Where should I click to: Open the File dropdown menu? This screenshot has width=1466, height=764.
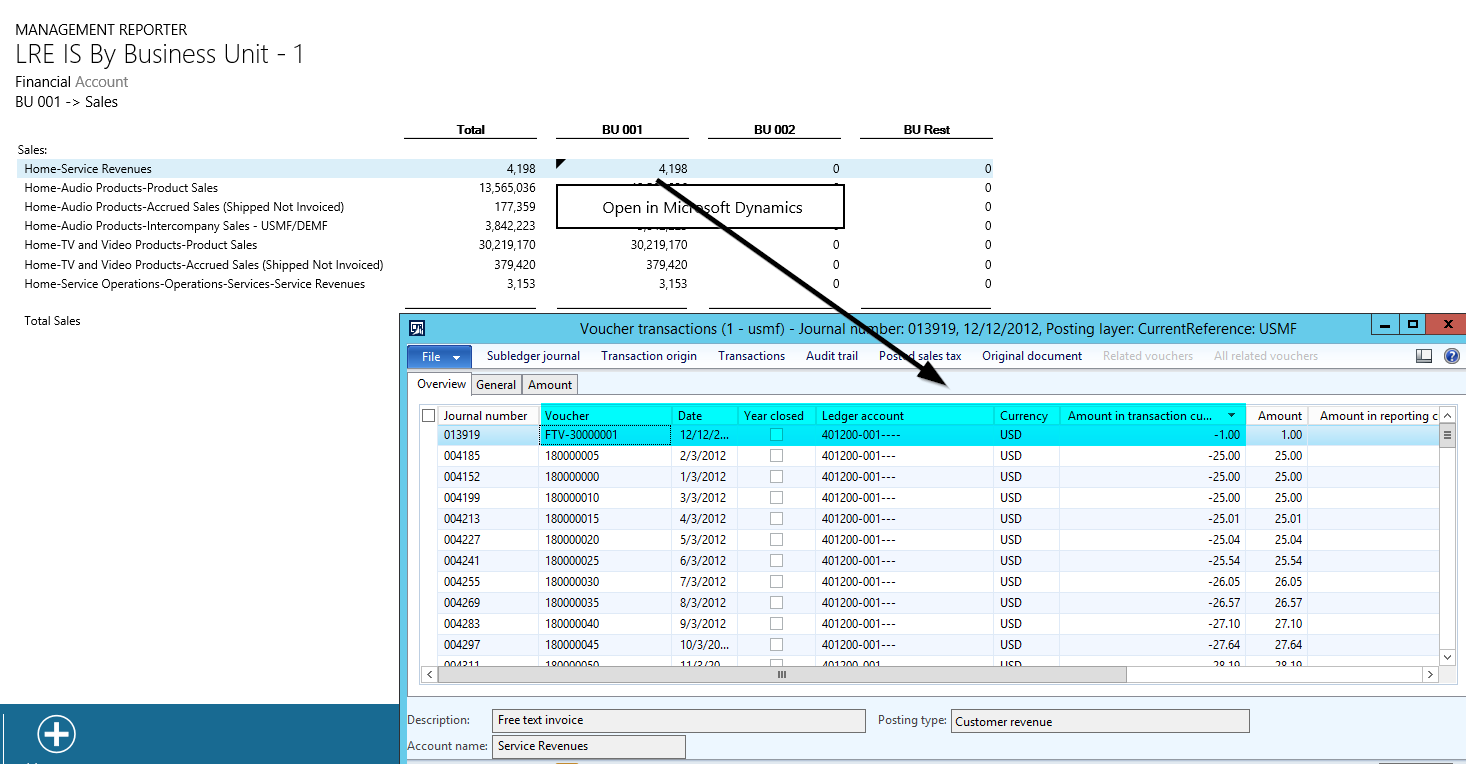click(440, 357)
